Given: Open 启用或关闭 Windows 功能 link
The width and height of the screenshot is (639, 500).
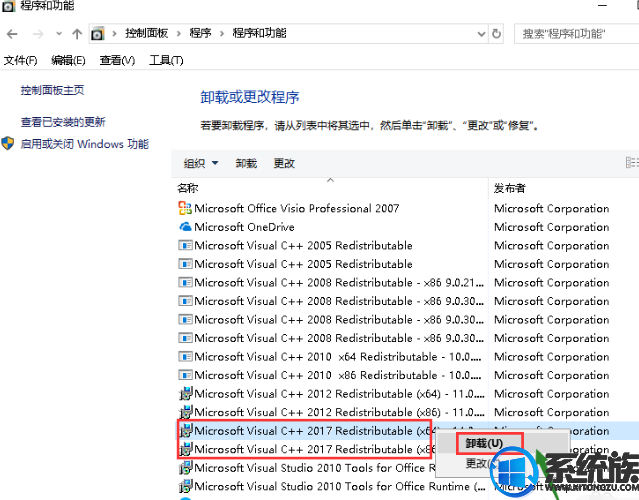Looking at the screenshot, I should [85, 144].
